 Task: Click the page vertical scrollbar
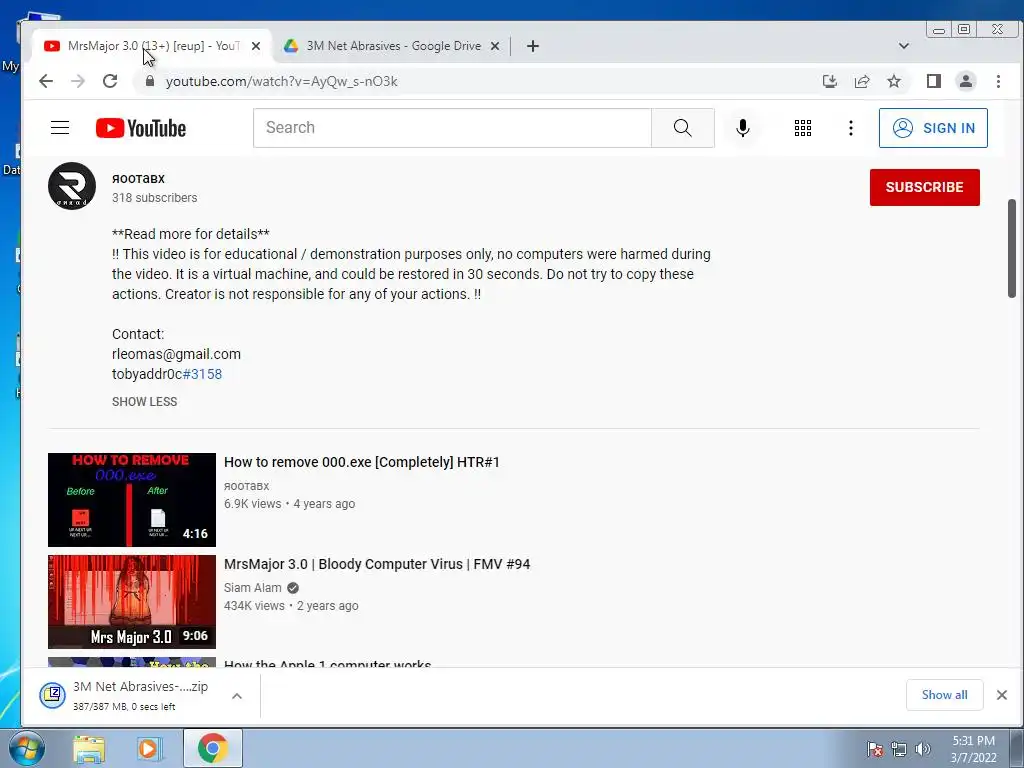click(x=1012, y=248)
